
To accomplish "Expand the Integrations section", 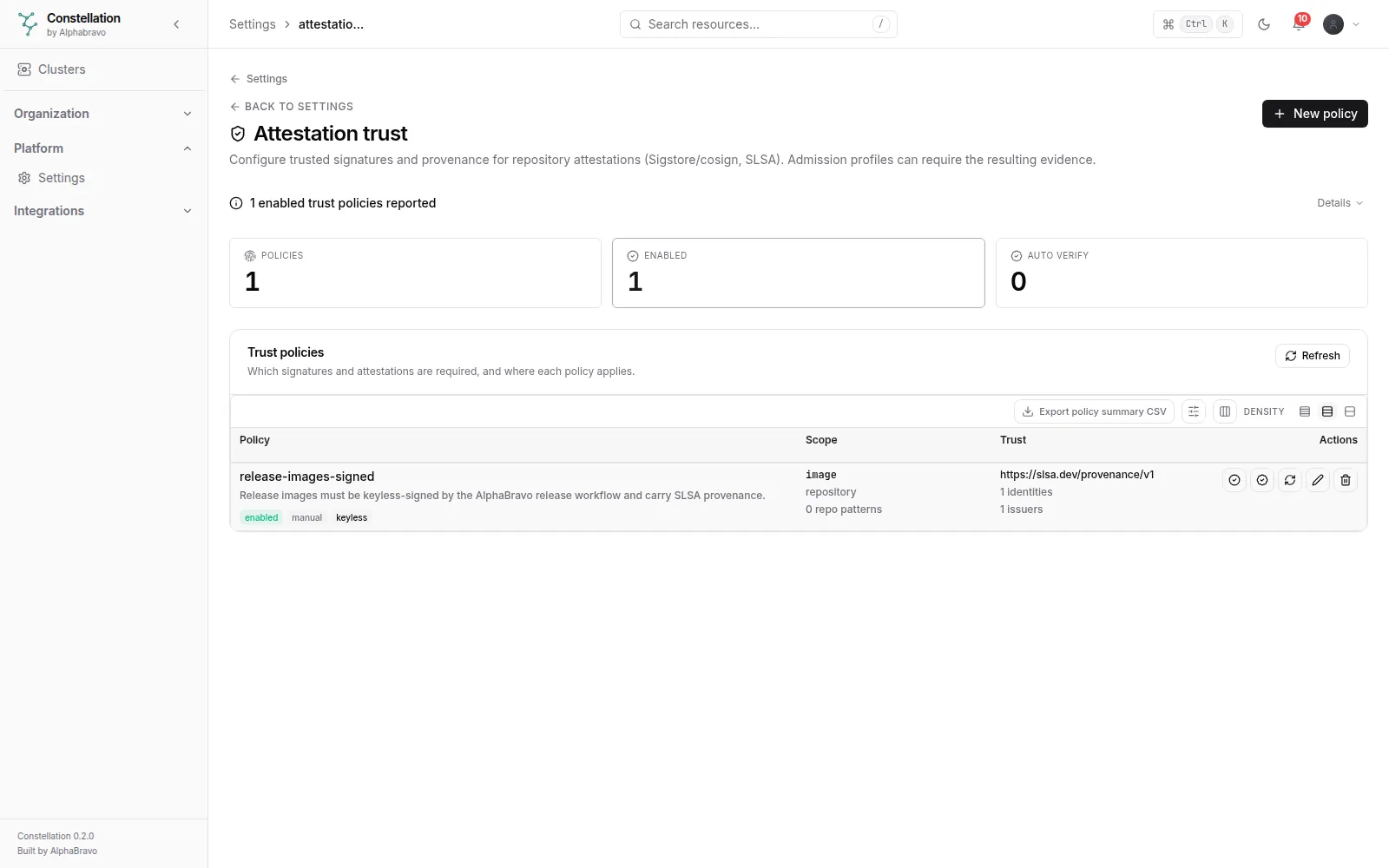I will point(104,211).
